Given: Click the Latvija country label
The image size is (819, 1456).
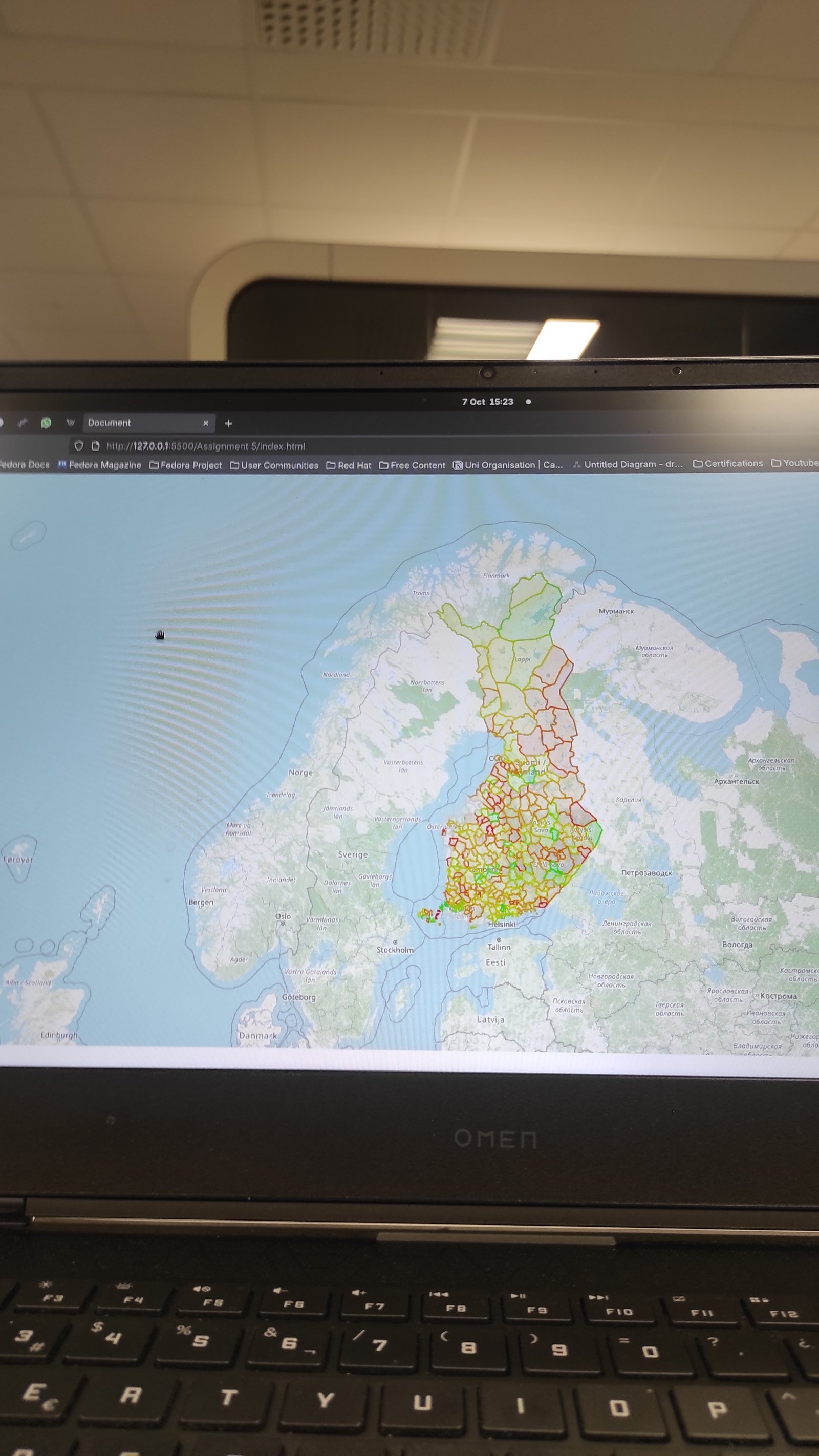Looking at the screenshot, I should [490, 1020].
